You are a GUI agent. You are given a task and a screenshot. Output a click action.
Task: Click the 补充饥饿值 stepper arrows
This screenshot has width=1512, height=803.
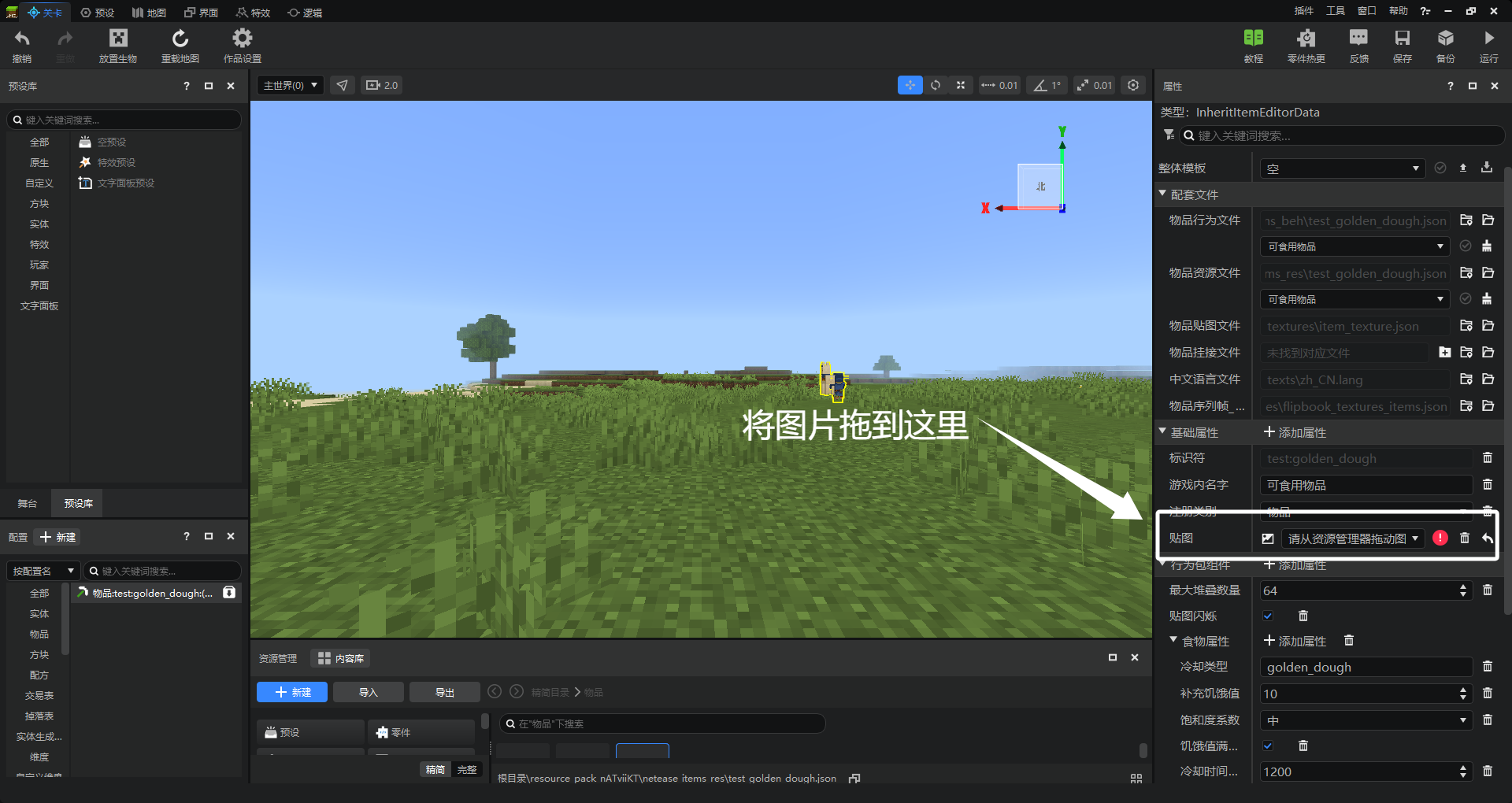click(1463, 694)
